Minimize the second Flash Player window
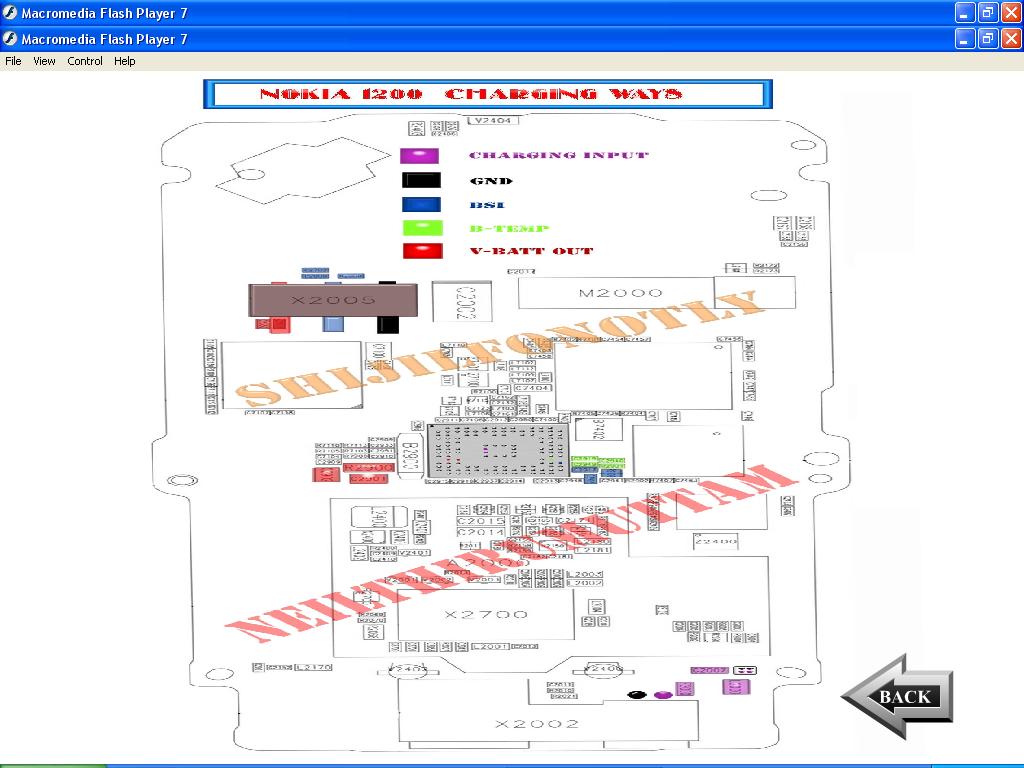The width and height of the screenshot is (1024, 768). (x=965, y=39)
